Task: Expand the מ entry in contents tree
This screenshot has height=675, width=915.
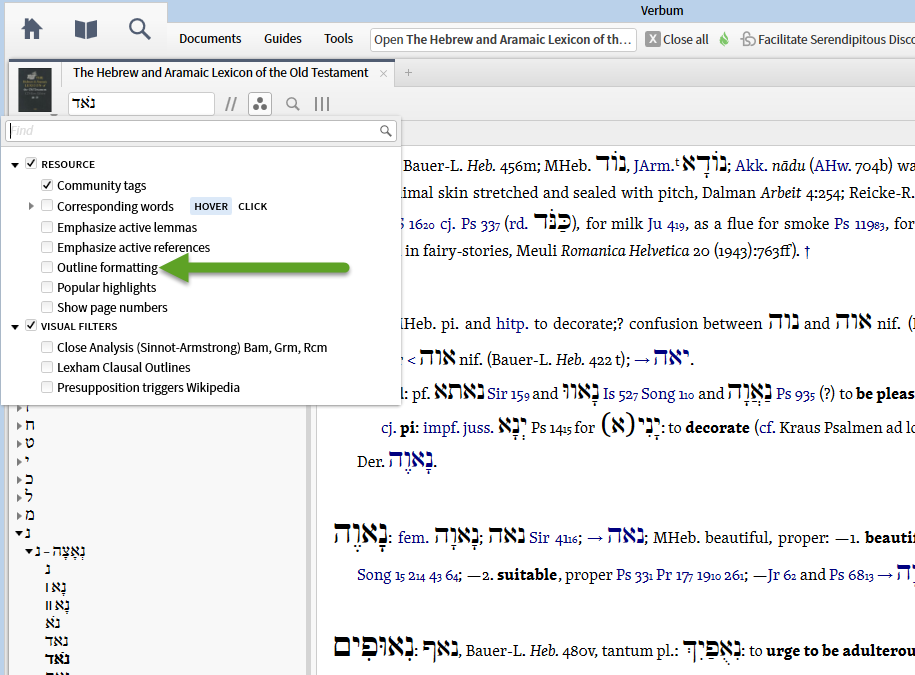Action: [x=19, y=516]
